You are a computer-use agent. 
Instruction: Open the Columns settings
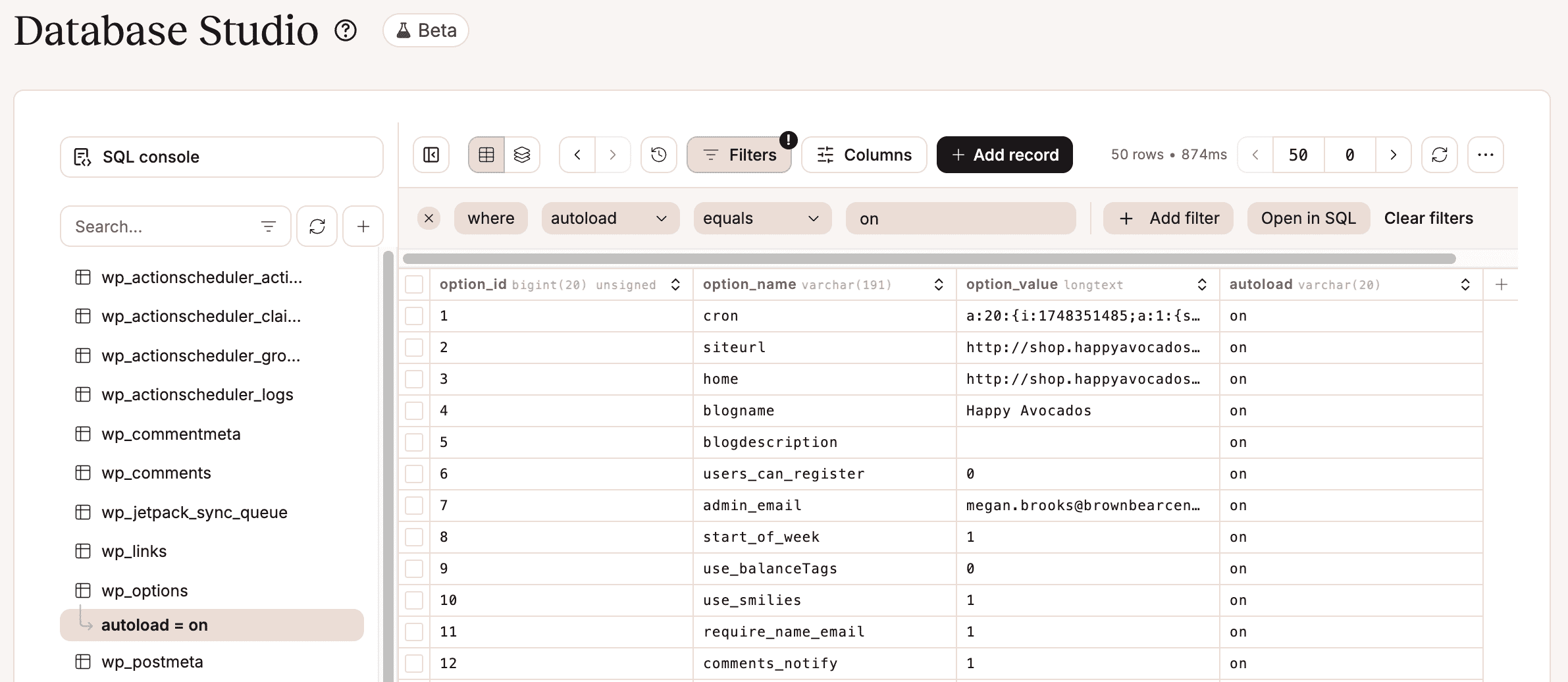pyautogui.click(x=864, y=155)
